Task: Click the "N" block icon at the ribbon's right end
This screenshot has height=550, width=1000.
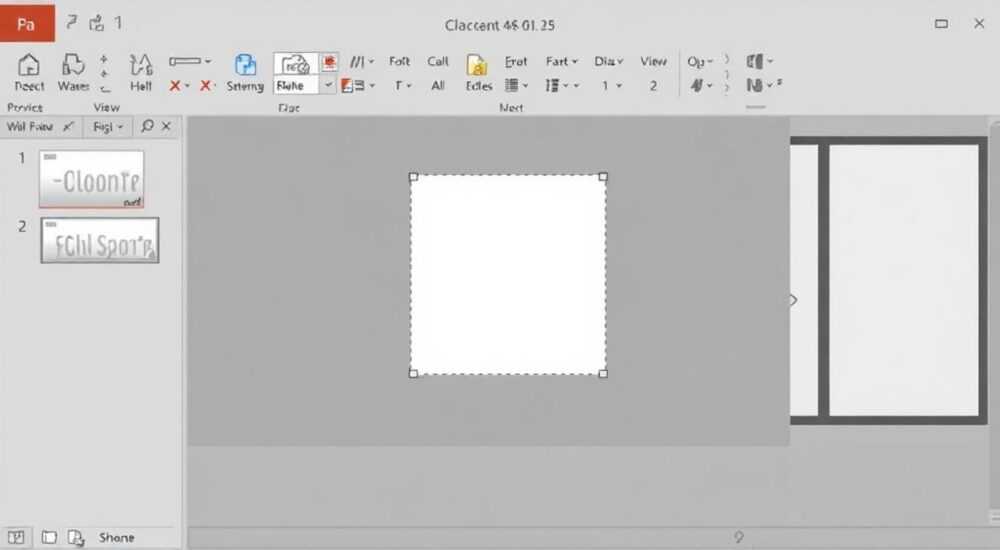Action: click(x=754, y=85)
